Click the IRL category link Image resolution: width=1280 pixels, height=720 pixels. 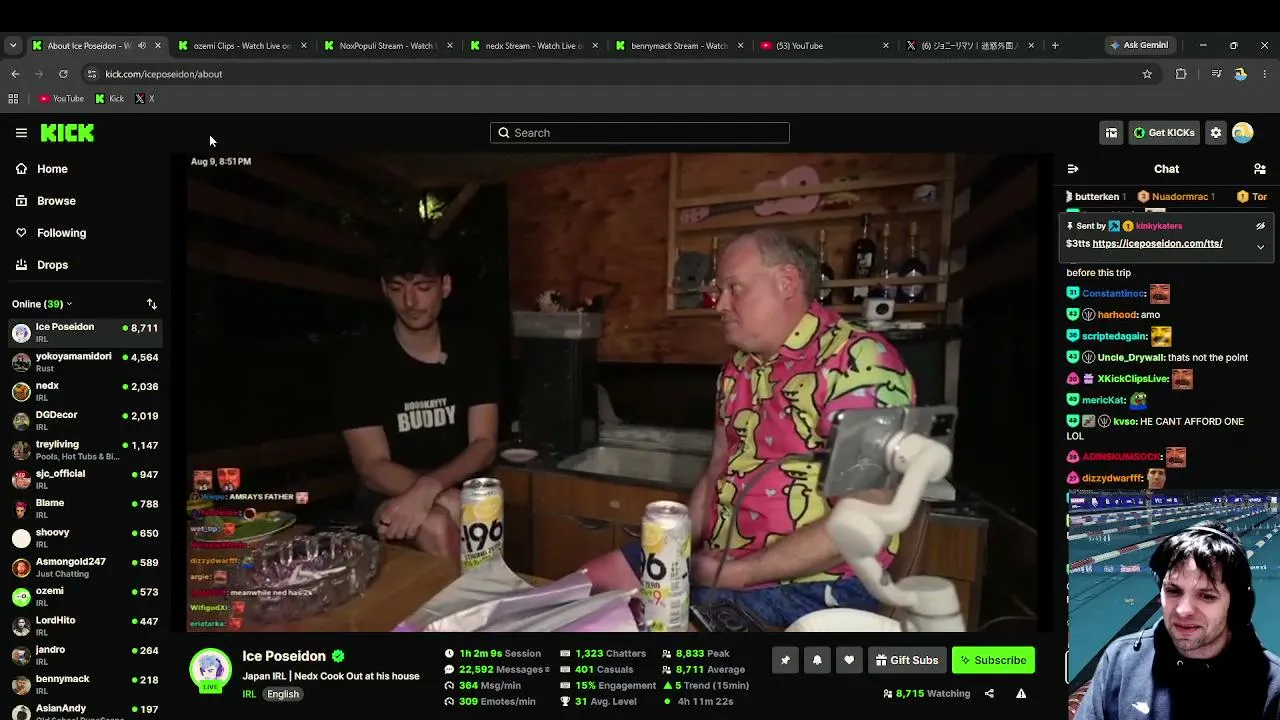pyautogui.click(x=249, y=694)
